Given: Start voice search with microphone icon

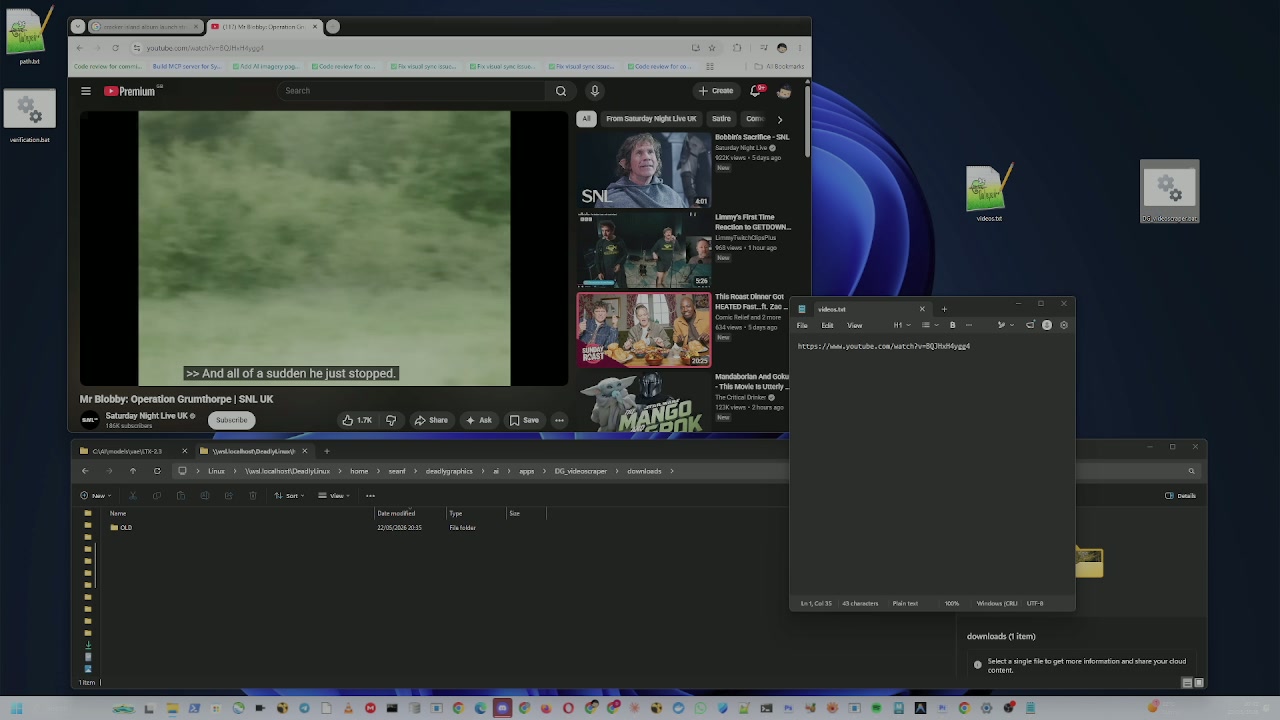Looking at the screenshot, I should [x=595, y=91].
